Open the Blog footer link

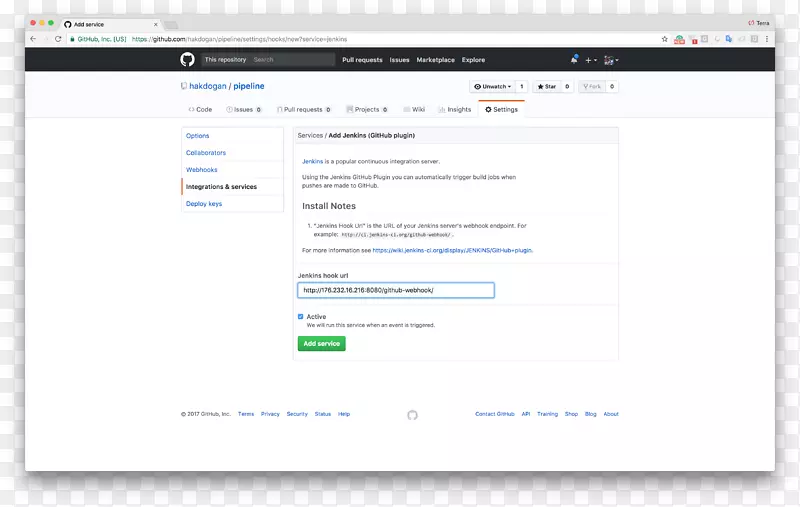[591, 414]
